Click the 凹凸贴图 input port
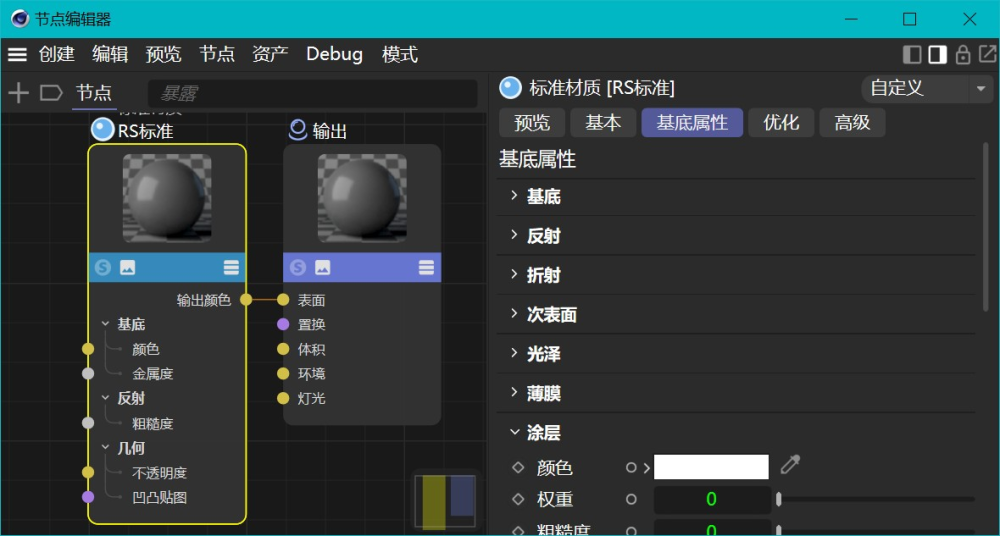Image resolution: width=1000 pixels, height=536 pixels. (88, 496)
